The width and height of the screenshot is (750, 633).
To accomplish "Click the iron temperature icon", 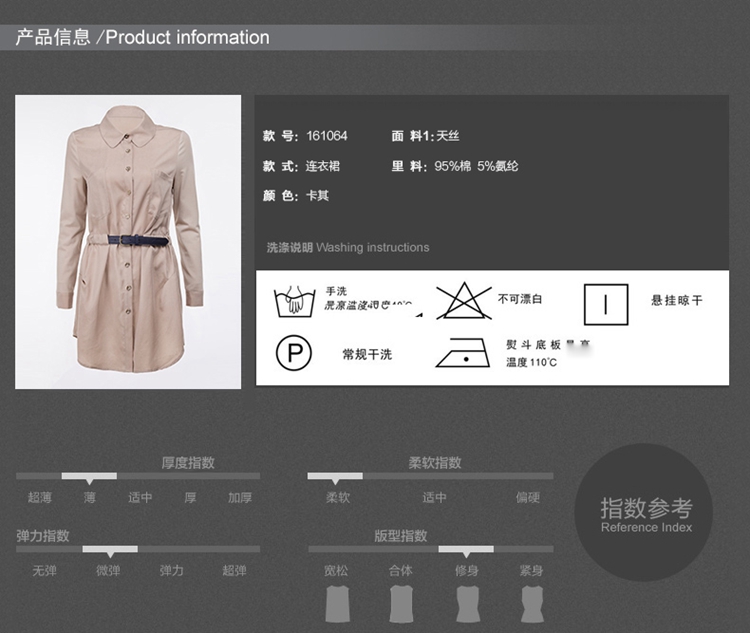I will tap(462, 353).
